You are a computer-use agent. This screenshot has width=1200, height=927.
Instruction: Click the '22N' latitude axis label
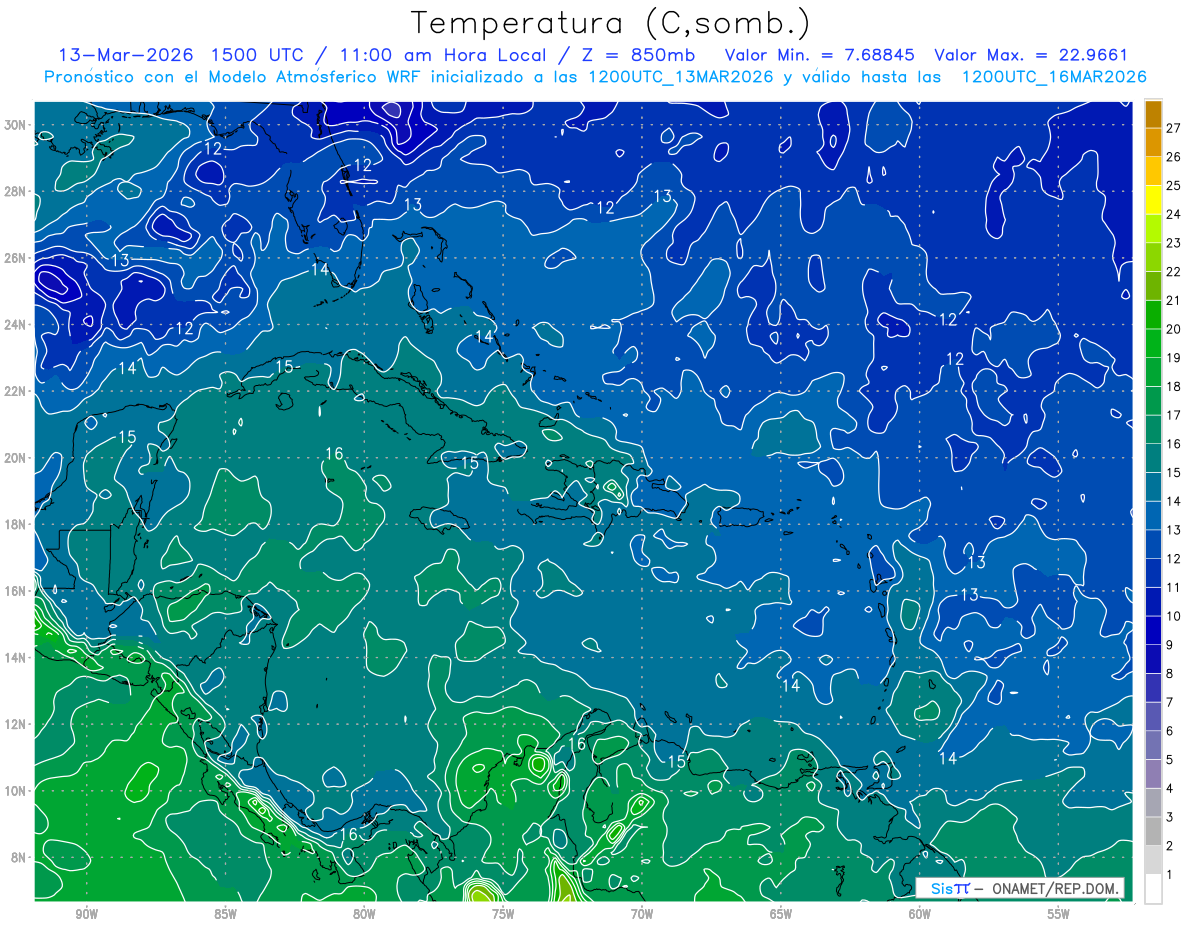tap(17, 391)
